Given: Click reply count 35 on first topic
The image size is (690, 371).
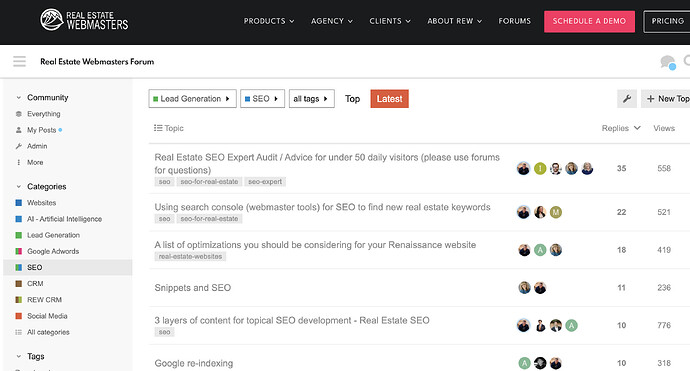Looking at the screenshot, I should [621, 169].
